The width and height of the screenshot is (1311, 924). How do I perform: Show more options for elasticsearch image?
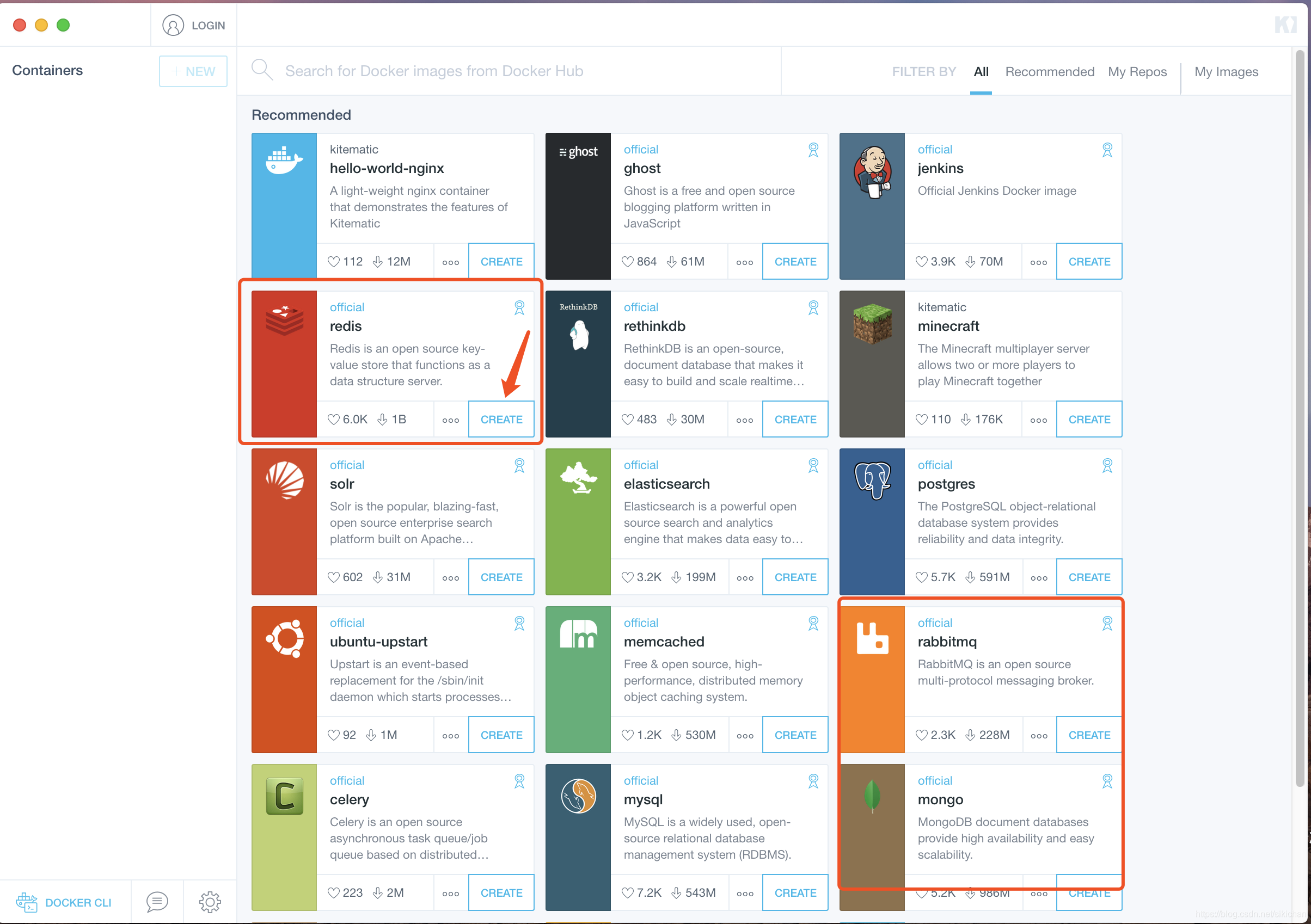click(x=745, y=577)
